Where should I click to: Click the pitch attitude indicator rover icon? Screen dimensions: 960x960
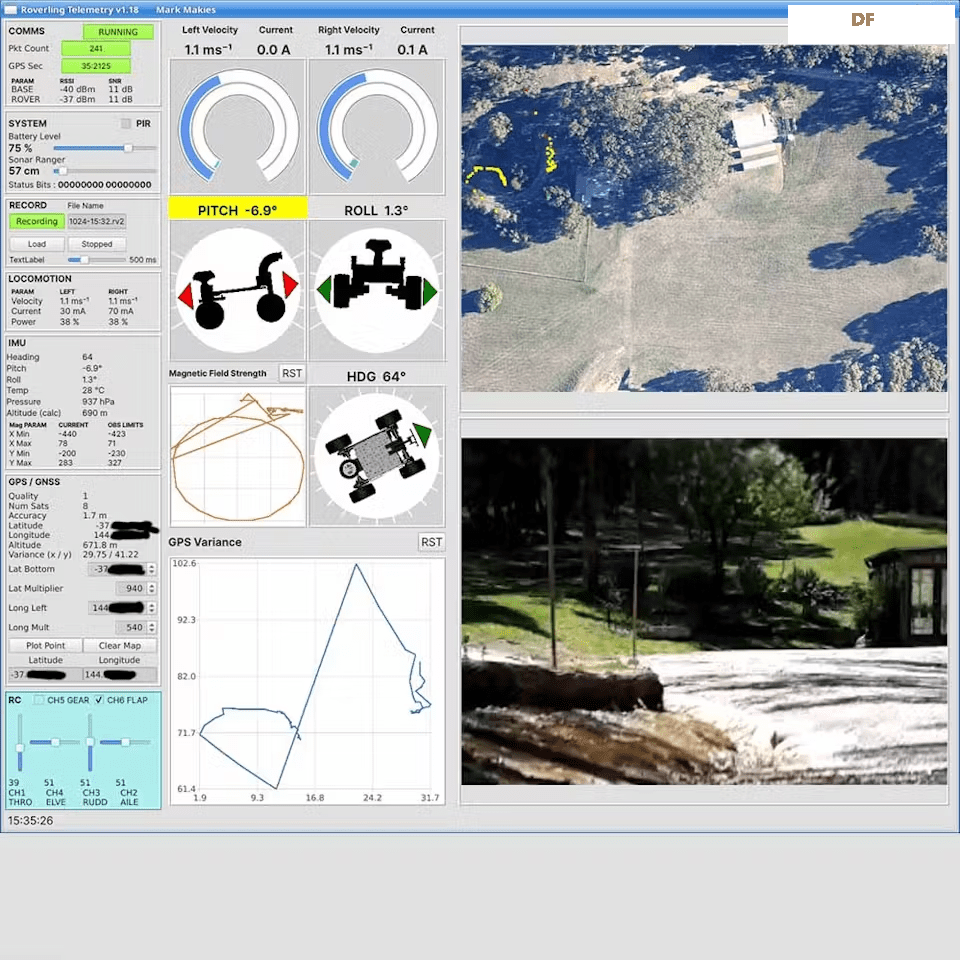tap(238, 291)
